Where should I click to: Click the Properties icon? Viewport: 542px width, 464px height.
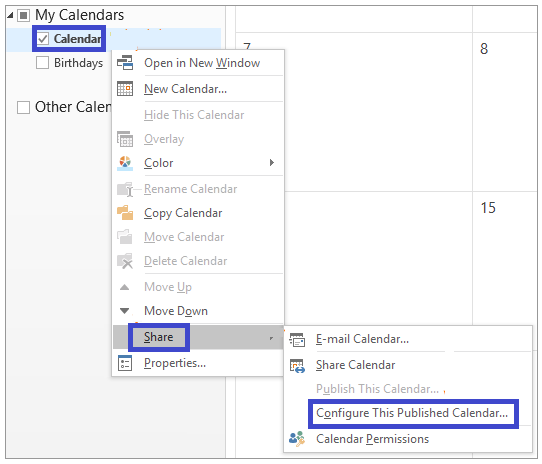tap(125, 363)
